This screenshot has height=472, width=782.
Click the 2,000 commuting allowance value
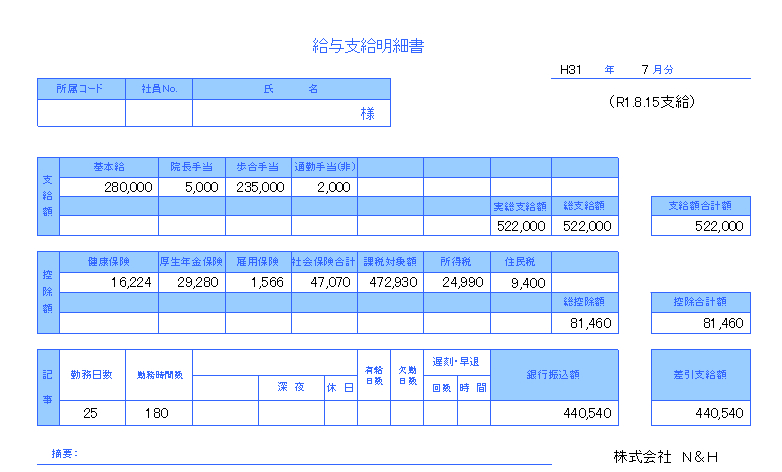(334, 187)
